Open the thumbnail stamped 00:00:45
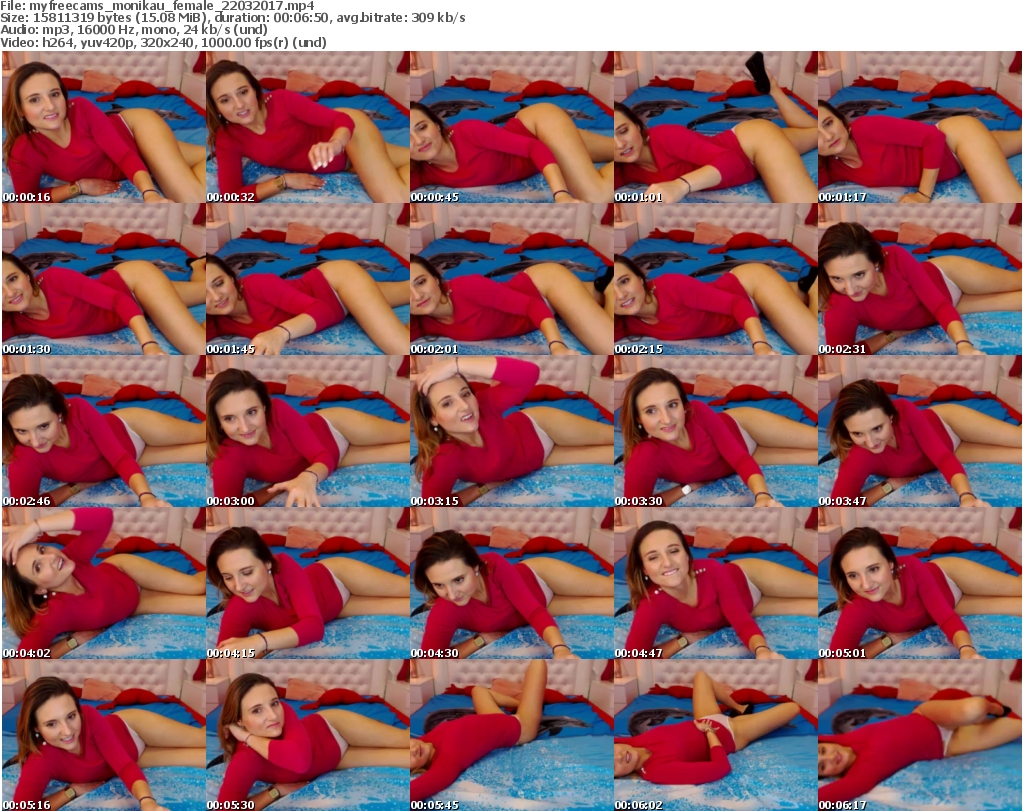The height and width of the screenshot is (811, 1024). (x=511, y=127)
